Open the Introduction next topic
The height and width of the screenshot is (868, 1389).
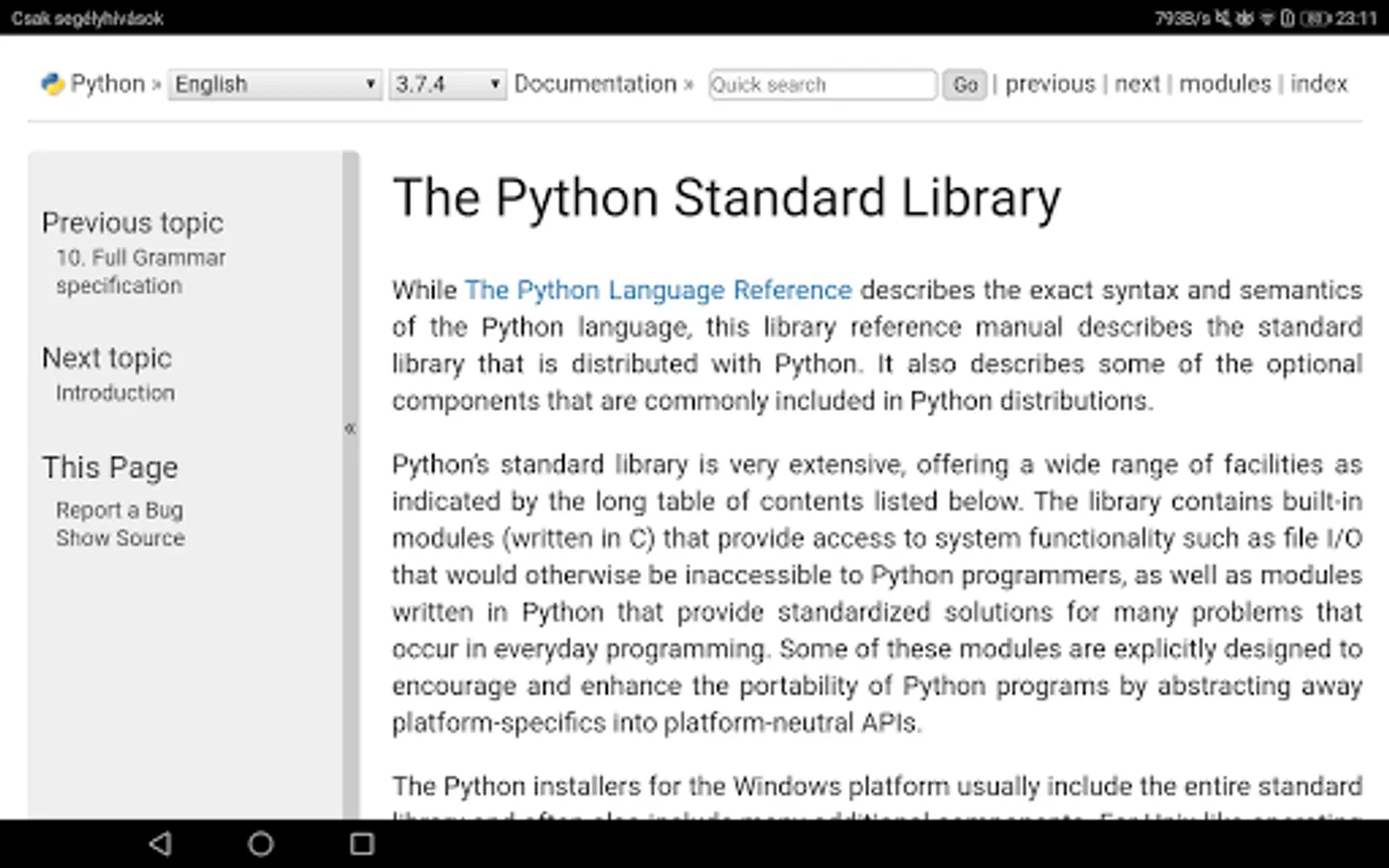115,393
